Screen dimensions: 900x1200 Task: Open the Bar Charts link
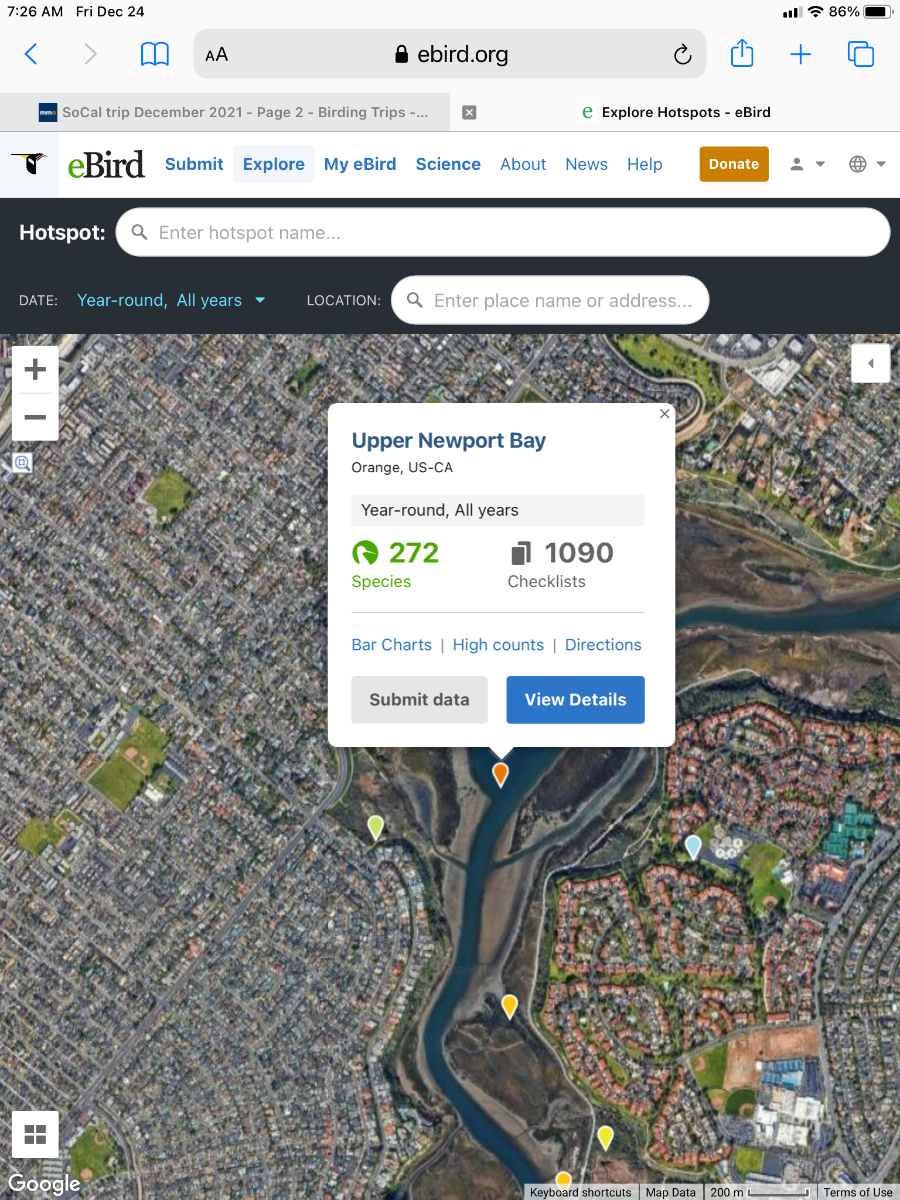391,645
